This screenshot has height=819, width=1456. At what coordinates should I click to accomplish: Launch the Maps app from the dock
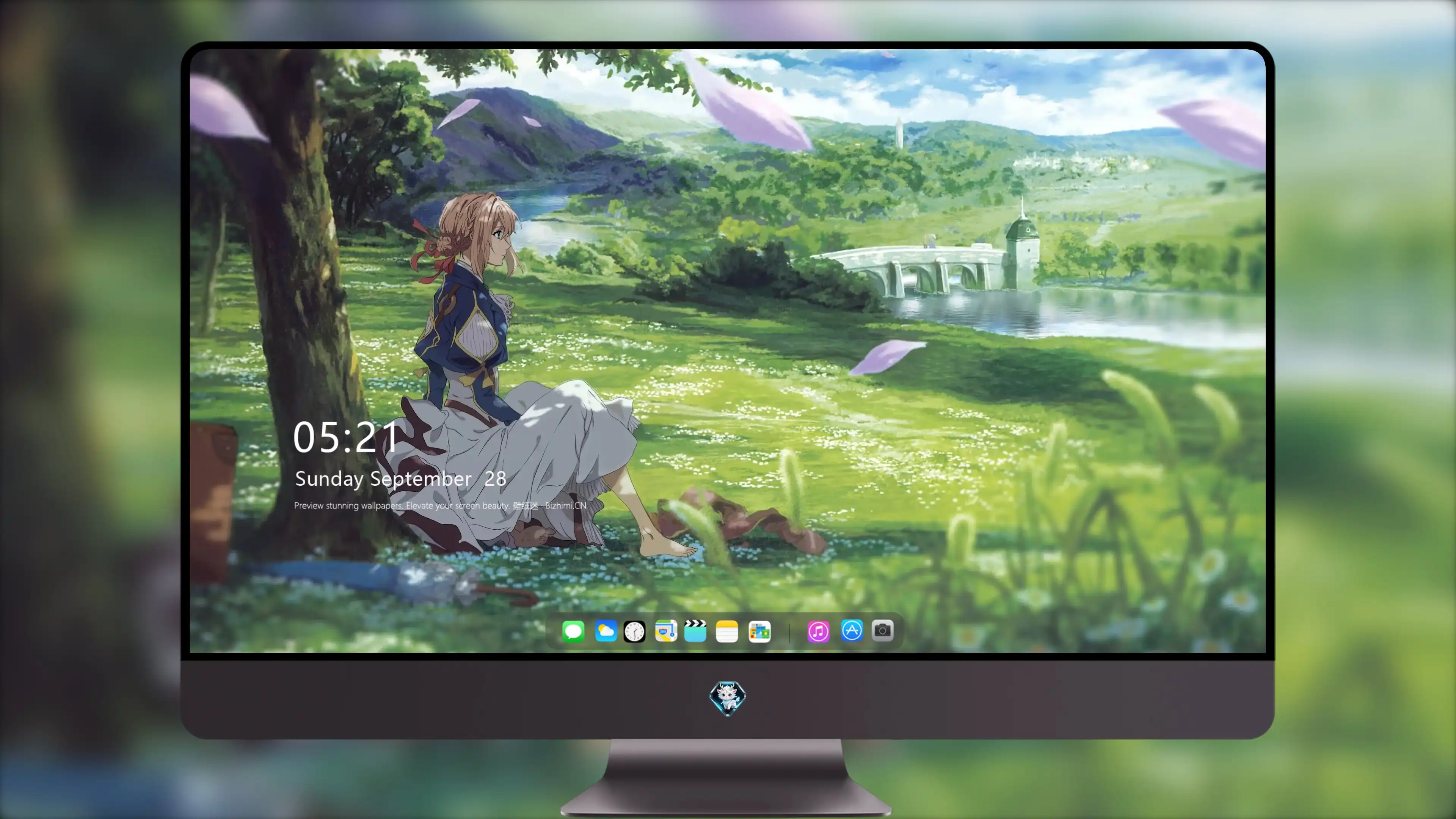(x=666, y=631)
